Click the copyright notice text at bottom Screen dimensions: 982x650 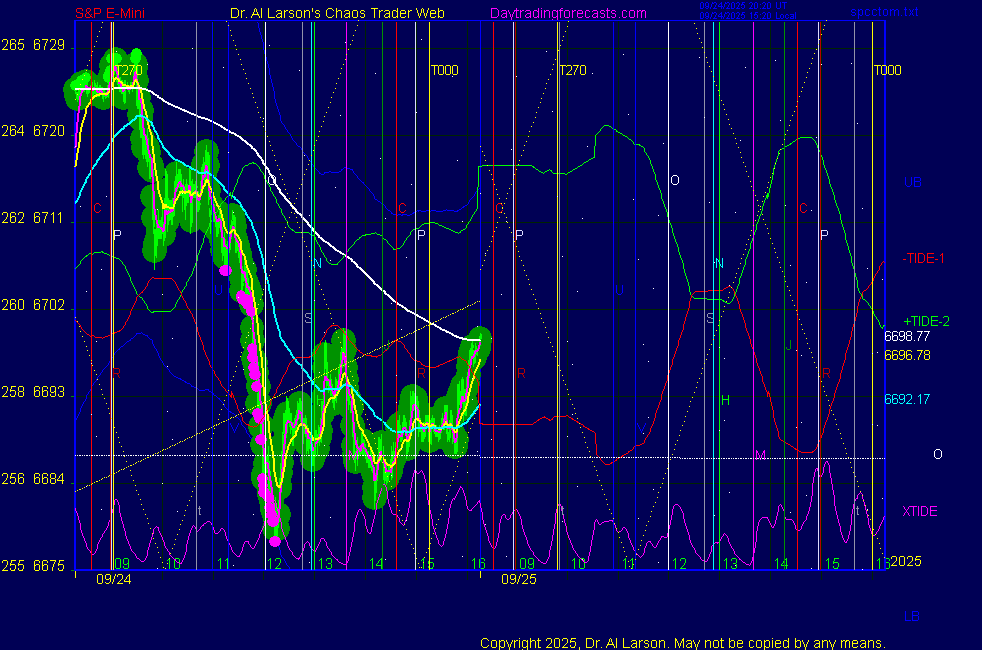click(x=683, y=642)
